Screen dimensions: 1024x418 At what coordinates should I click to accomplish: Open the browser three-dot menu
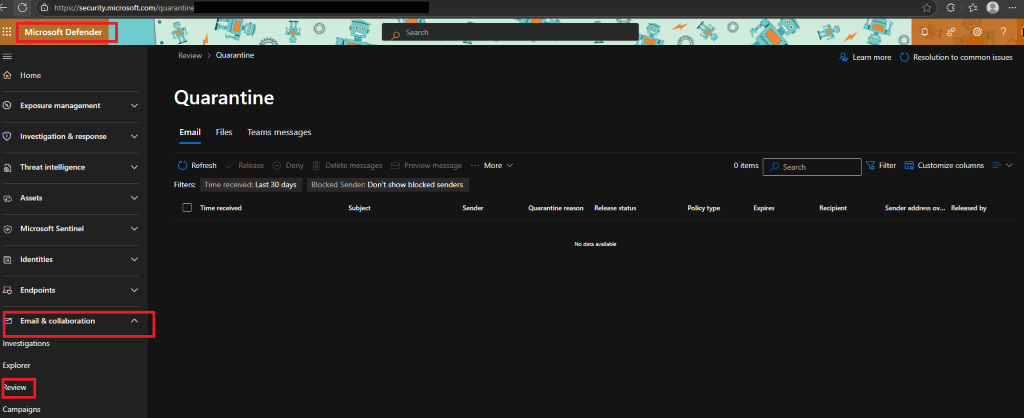[x=1013, y=8]
